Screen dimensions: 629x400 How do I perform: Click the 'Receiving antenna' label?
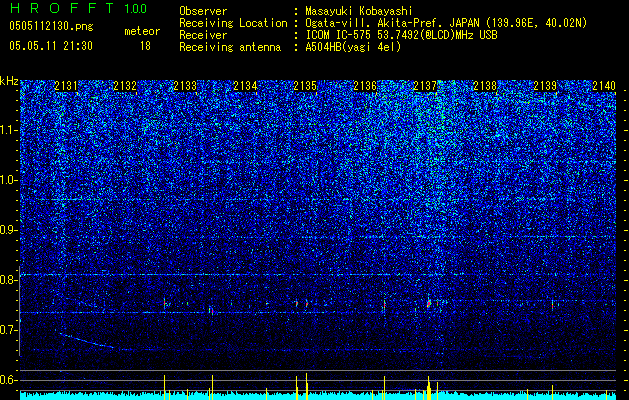(230, 47)
